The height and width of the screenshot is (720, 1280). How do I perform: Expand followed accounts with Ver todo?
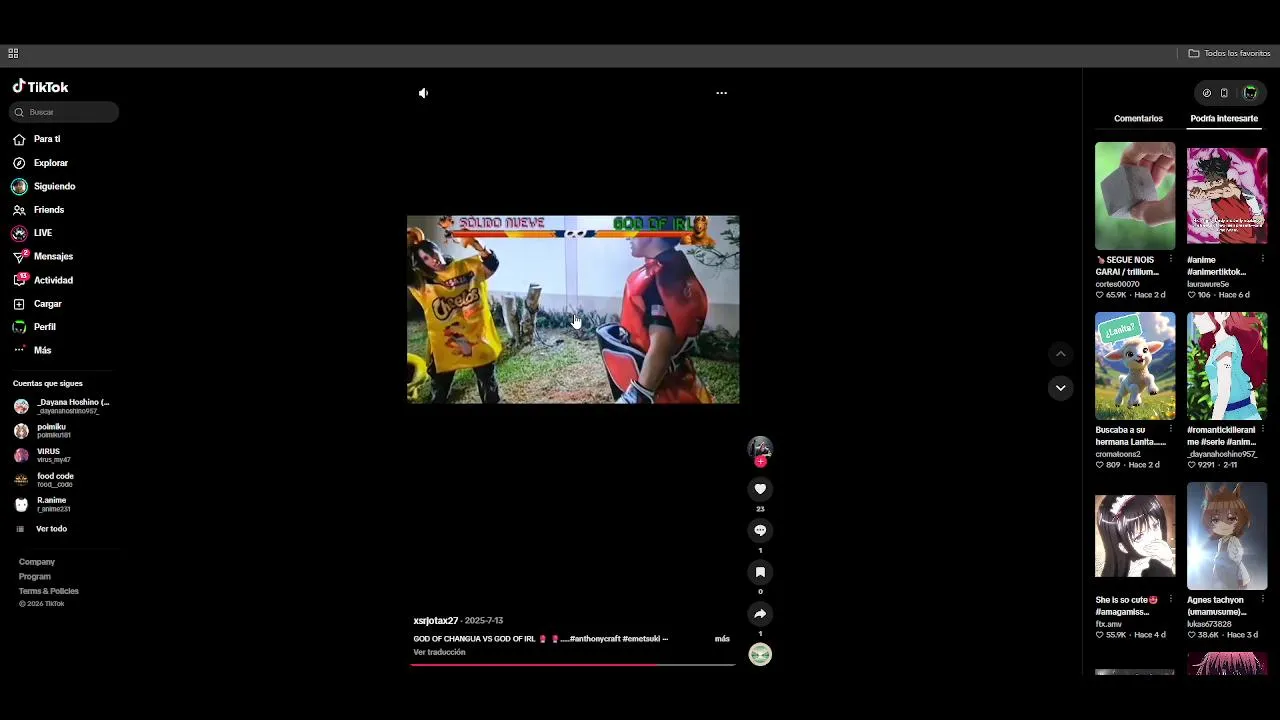coord(51,529)
